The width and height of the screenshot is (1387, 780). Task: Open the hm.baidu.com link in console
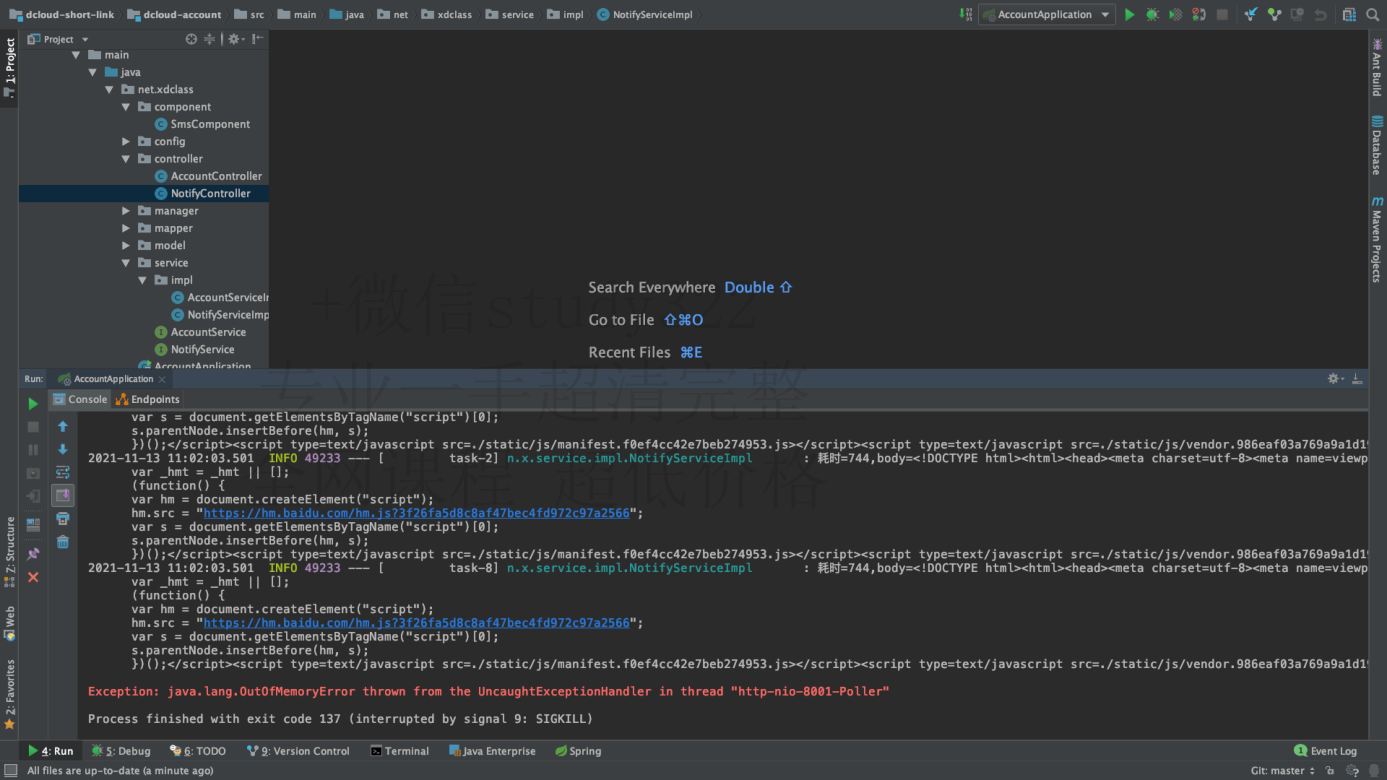[417, 513]
